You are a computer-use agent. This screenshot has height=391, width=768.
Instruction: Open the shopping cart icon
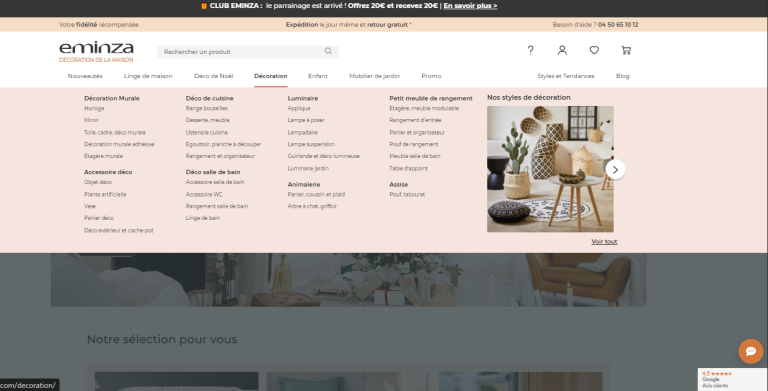[626, 50]
